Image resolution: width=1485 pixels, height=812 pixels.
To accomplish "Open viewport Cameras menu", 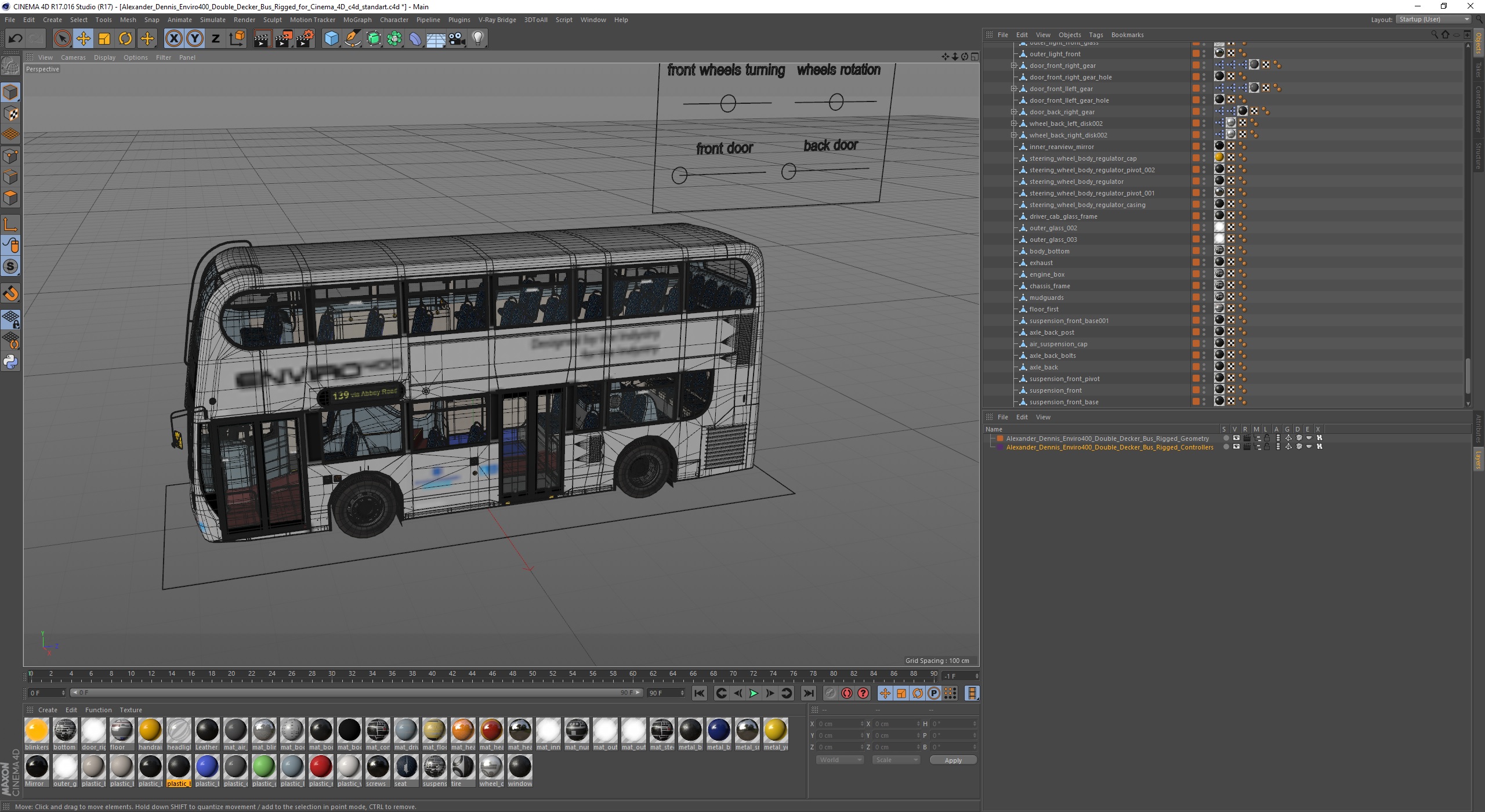I will 73,57.
